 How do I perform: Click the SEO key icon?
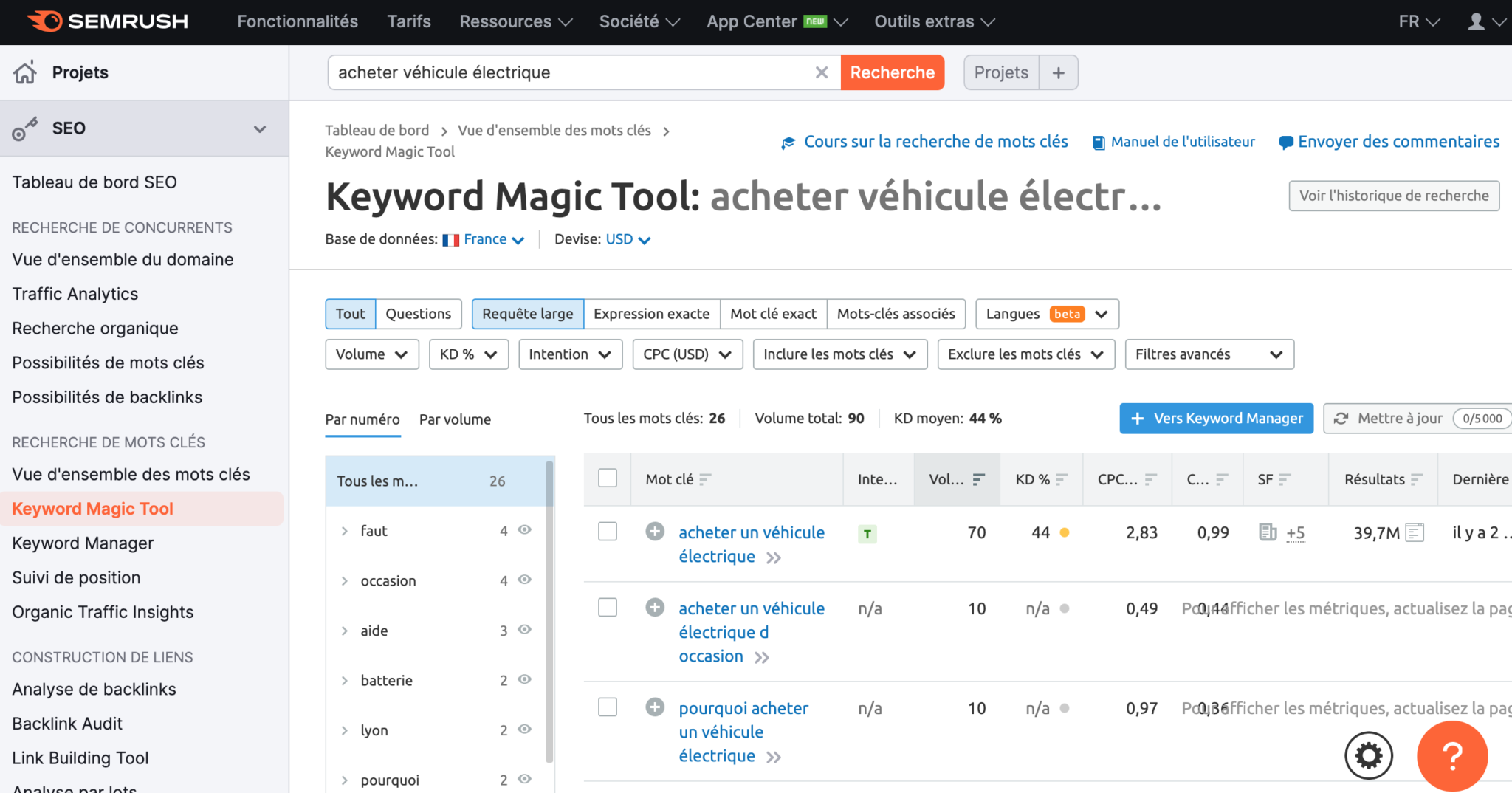pyautogui.click(x=24, y=129)
